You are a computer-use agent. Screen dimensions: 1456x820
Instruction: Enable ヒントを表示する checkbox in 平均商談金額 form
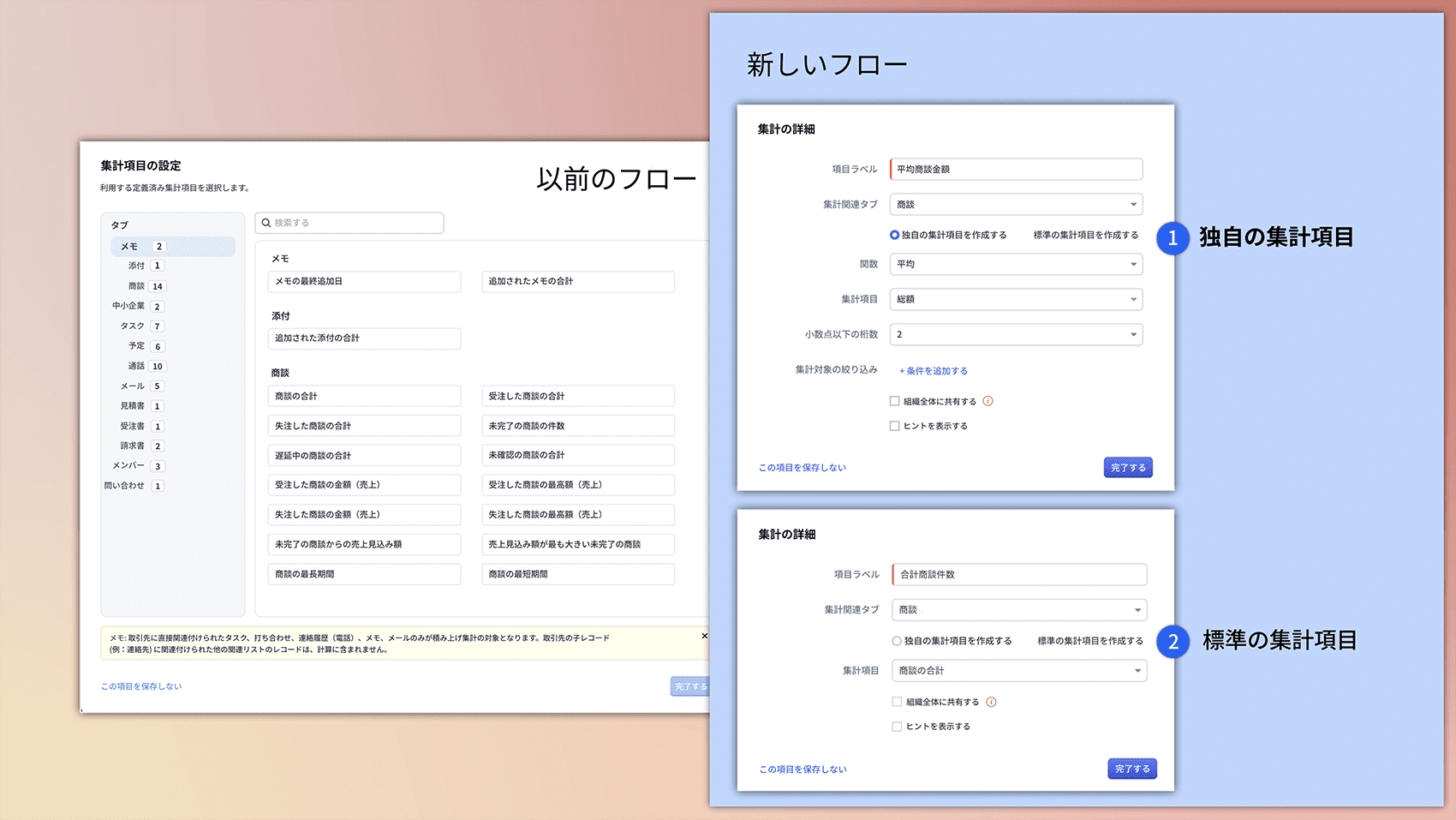click(x=895, y=426)
